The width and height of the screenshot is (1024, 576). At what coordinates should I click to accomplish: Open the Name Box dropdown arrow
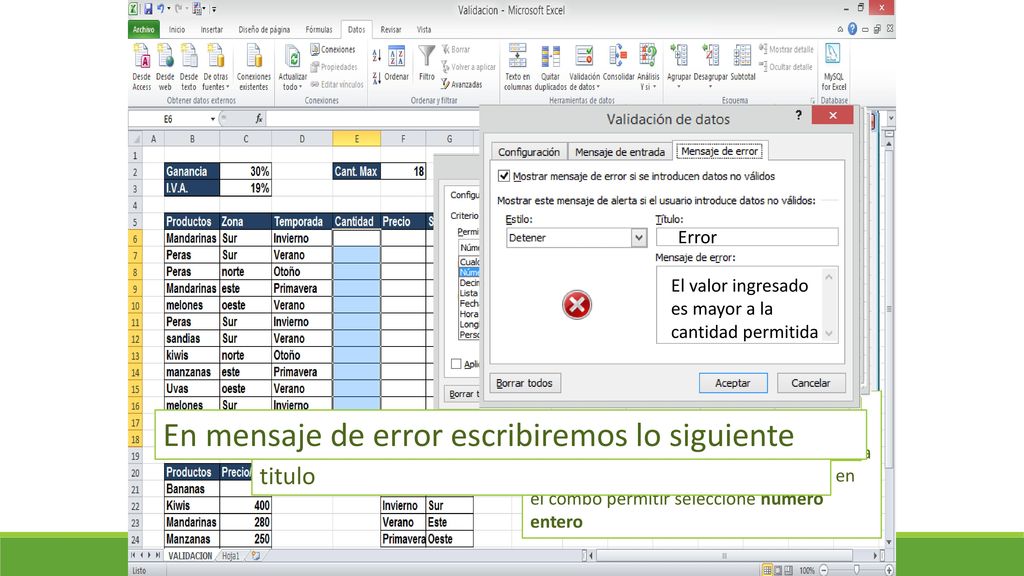[x=212, y=119]
